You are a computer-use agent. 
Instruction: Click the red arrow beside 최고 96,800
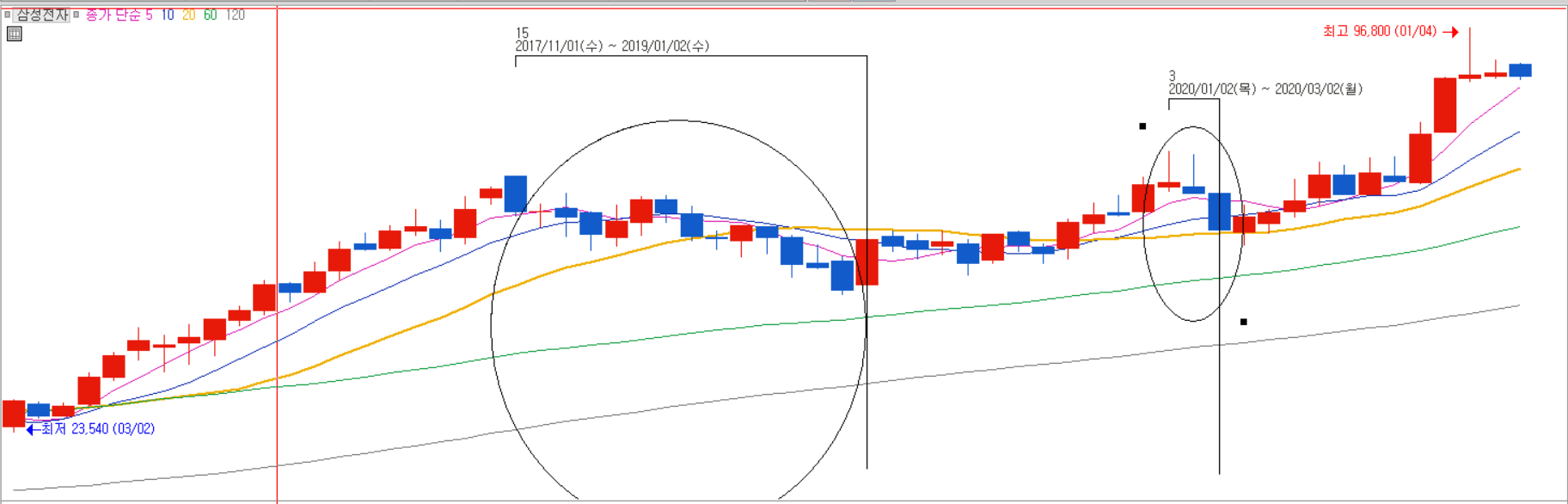tap(1450, 32)
